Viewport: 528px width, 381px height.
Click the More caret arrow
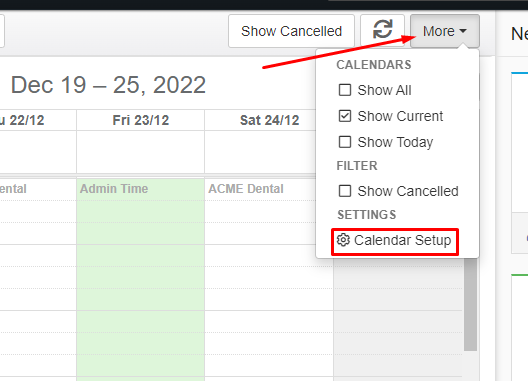pyautogui.click(x=463, y=31)
